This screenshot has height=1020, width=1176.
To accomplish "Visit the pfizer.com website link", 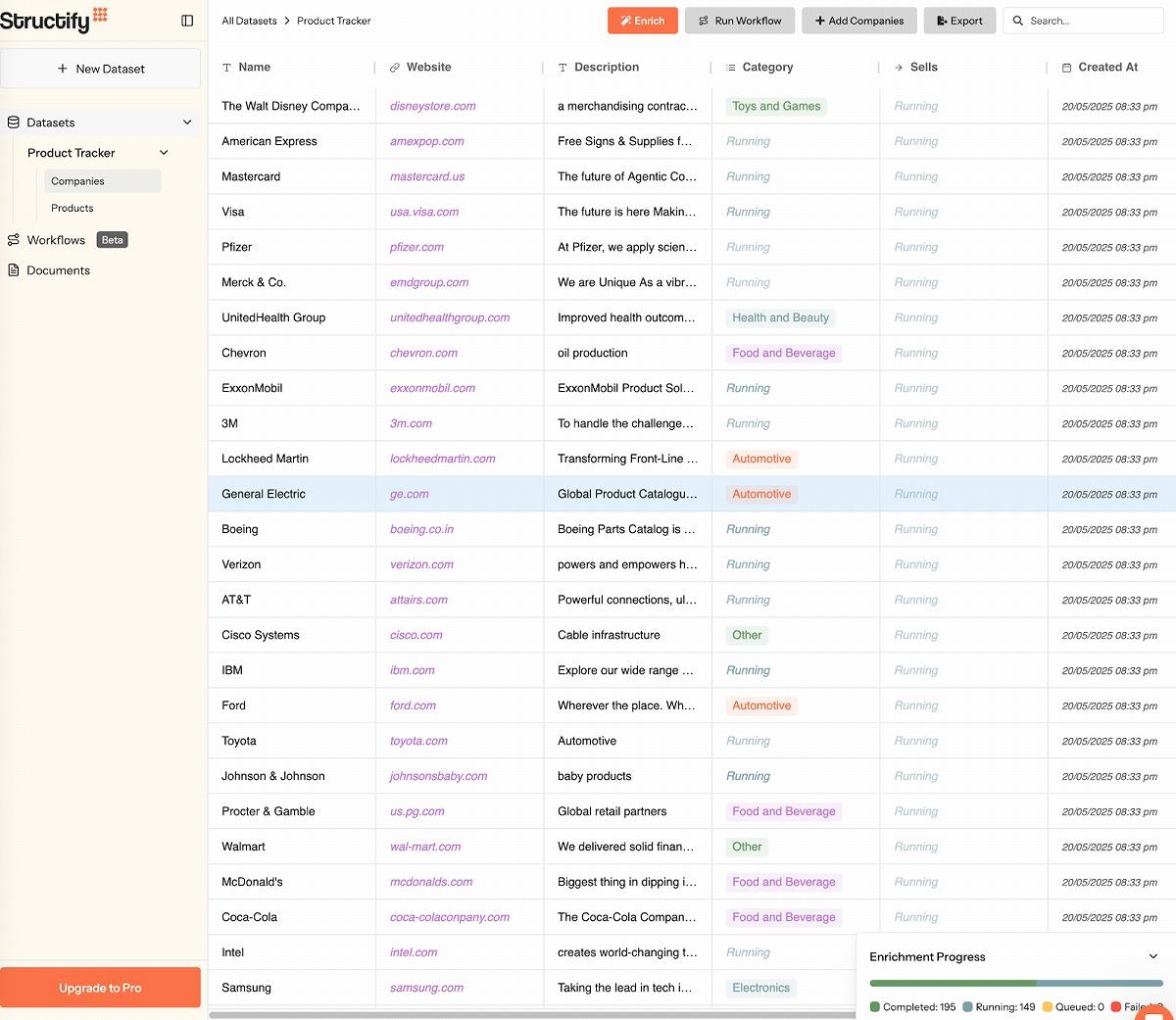I will point(416,247).
